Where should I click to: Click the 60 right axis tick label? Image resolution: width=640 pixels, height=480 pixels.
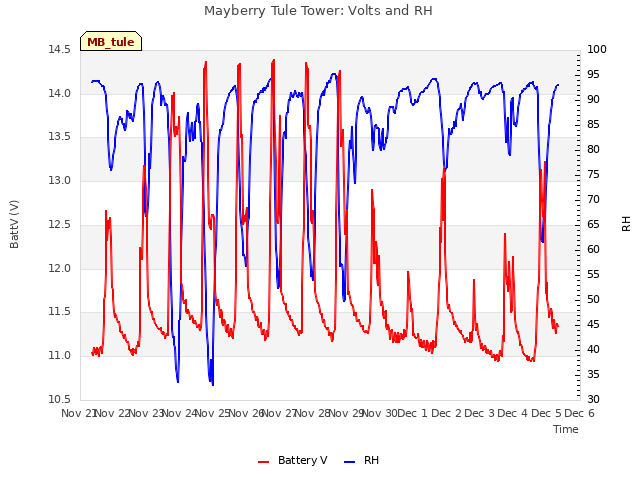[593, 249]
